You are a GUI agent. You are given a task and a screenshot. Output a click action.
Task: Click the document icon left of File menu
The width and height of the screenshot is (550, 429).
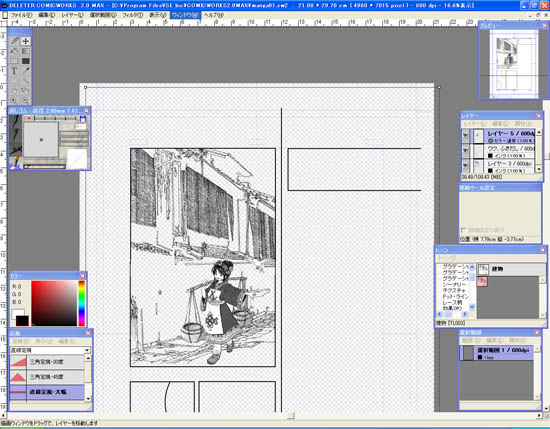(5, 15)
